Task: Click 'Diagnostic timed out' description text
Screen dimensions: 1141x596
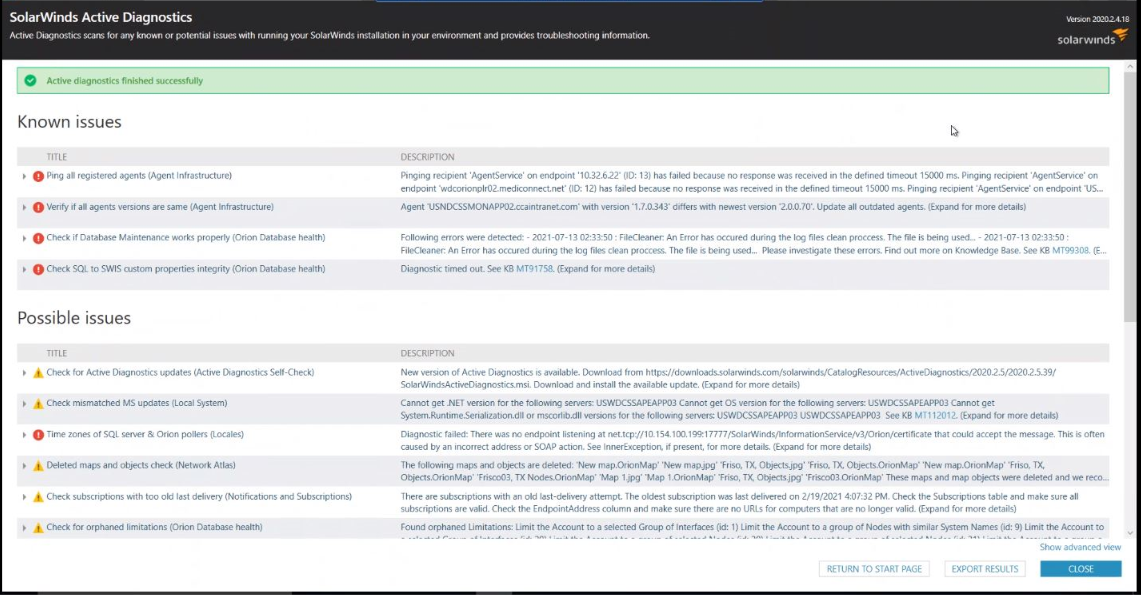Action: click(528, 269)
